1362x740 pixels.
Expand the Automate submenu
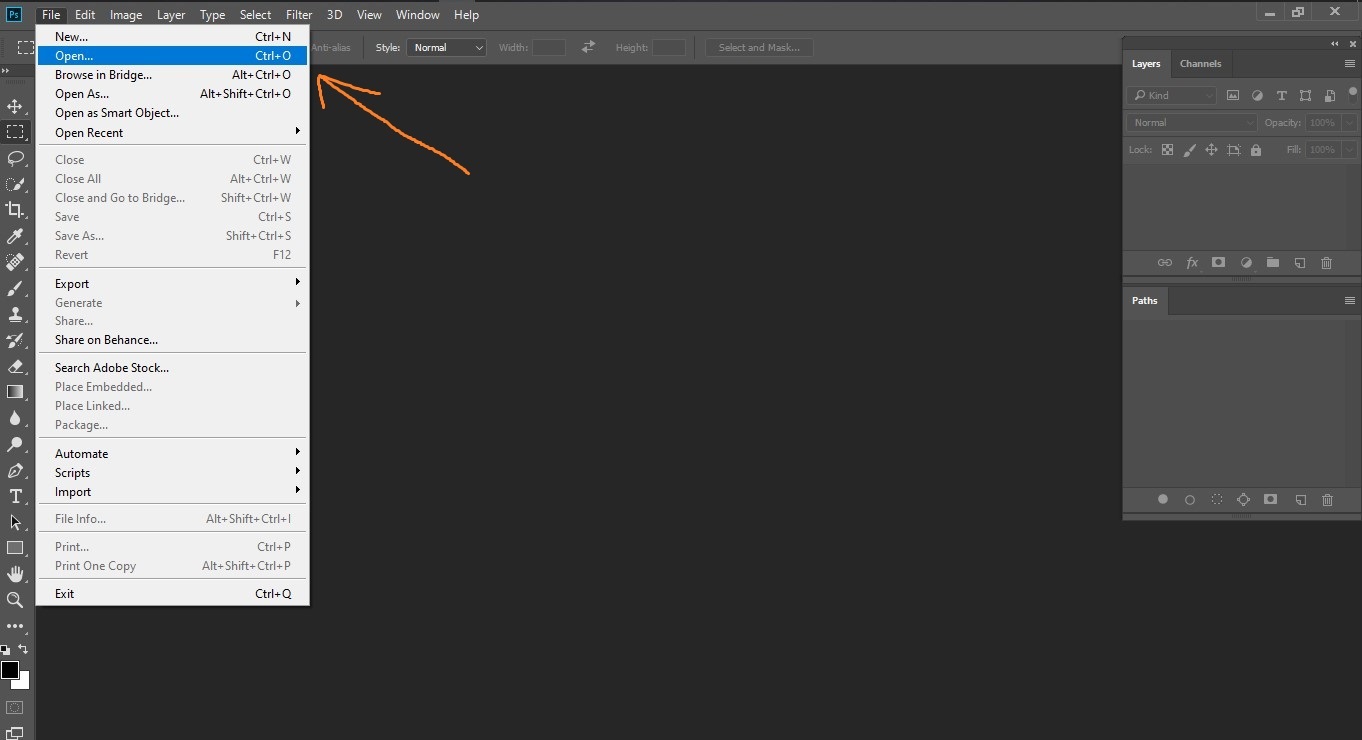173,453
